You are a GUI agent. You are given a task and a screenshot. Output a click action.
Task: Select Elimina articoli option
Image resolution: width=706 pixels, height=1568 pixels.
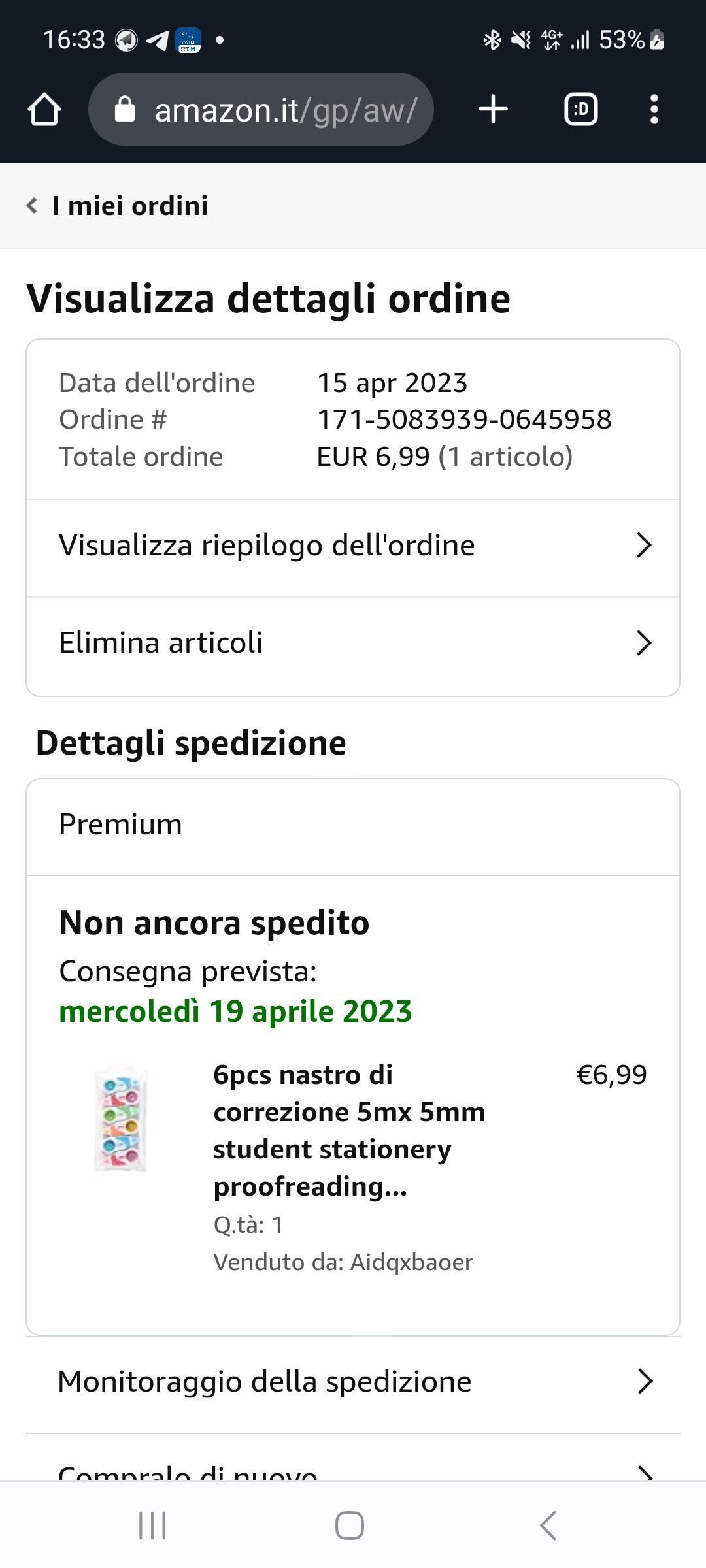[161, 644]
